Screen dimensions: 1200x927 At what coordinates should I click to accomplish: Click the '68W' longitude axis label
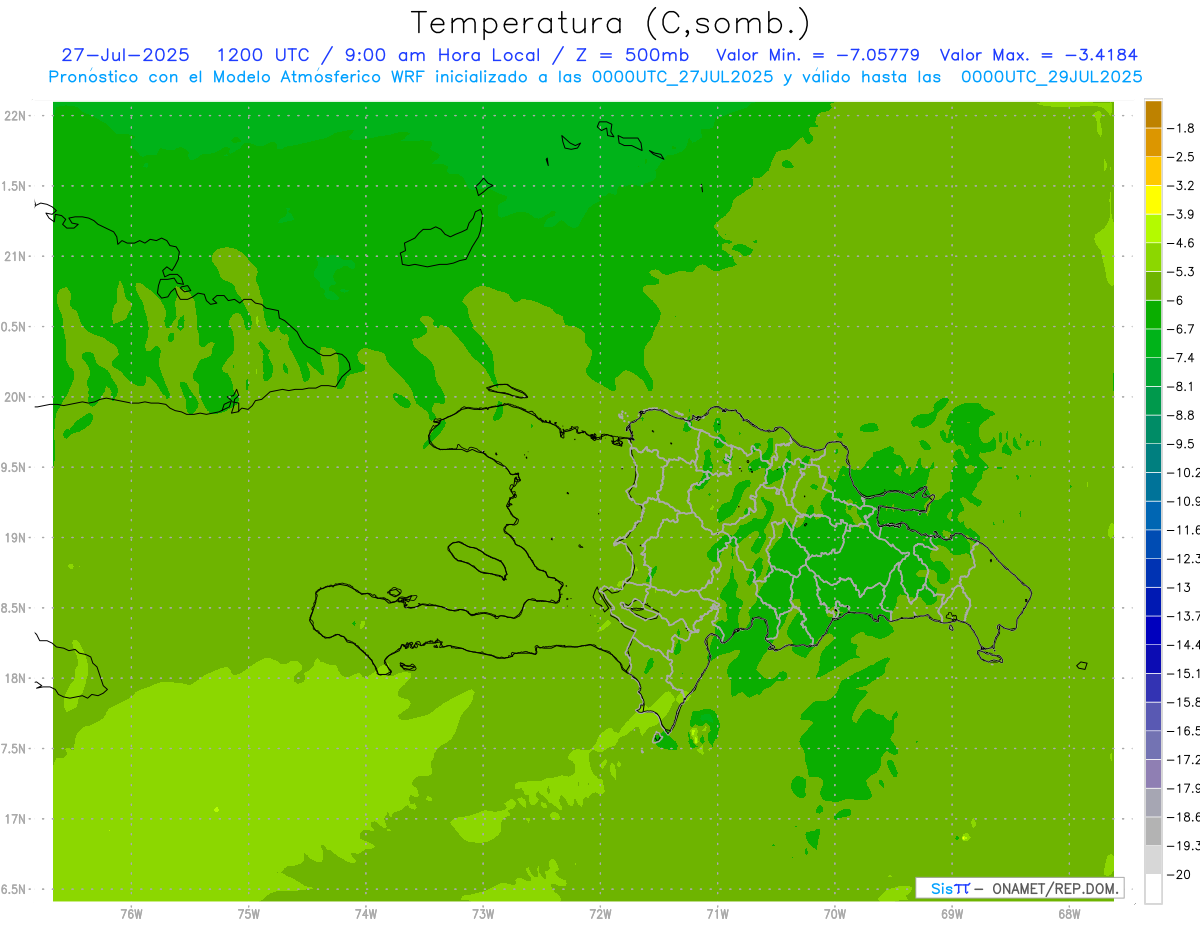pos(1068,913)
